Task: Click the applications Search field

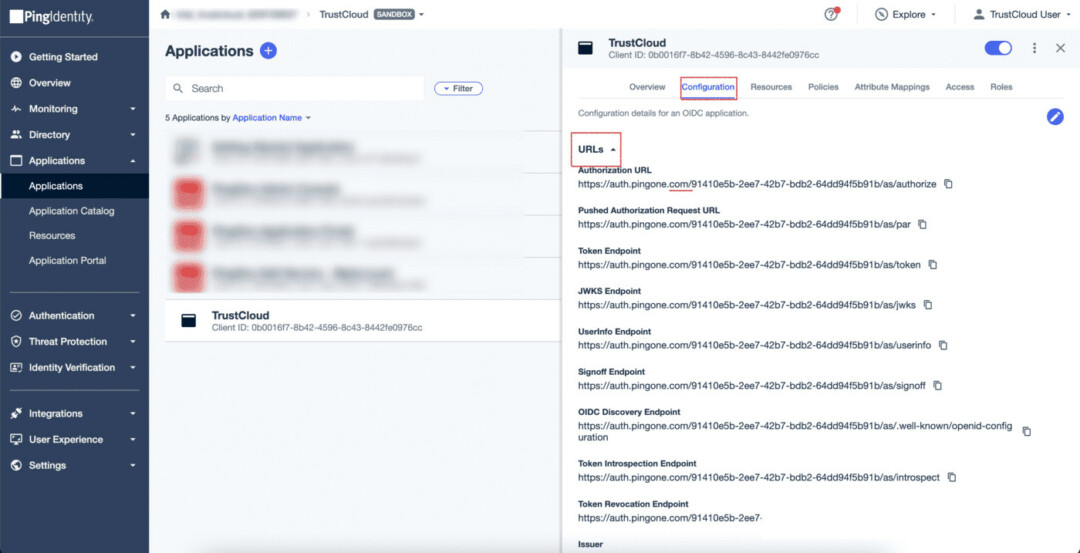Action: [295, 88]
